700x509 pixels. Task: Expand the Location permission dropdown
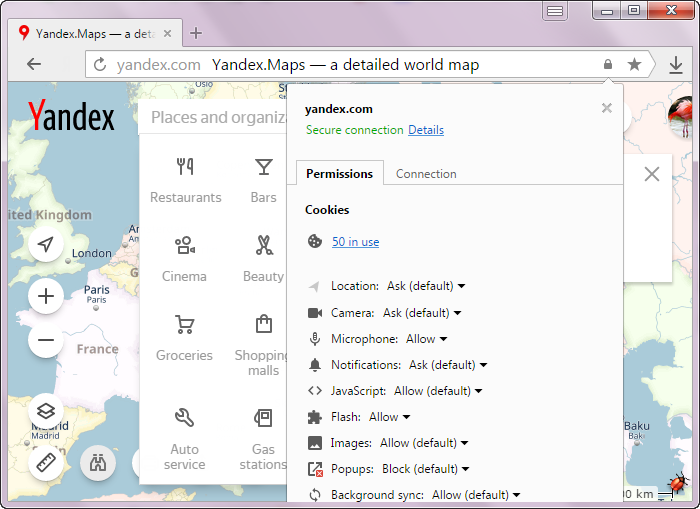(426, 286)
